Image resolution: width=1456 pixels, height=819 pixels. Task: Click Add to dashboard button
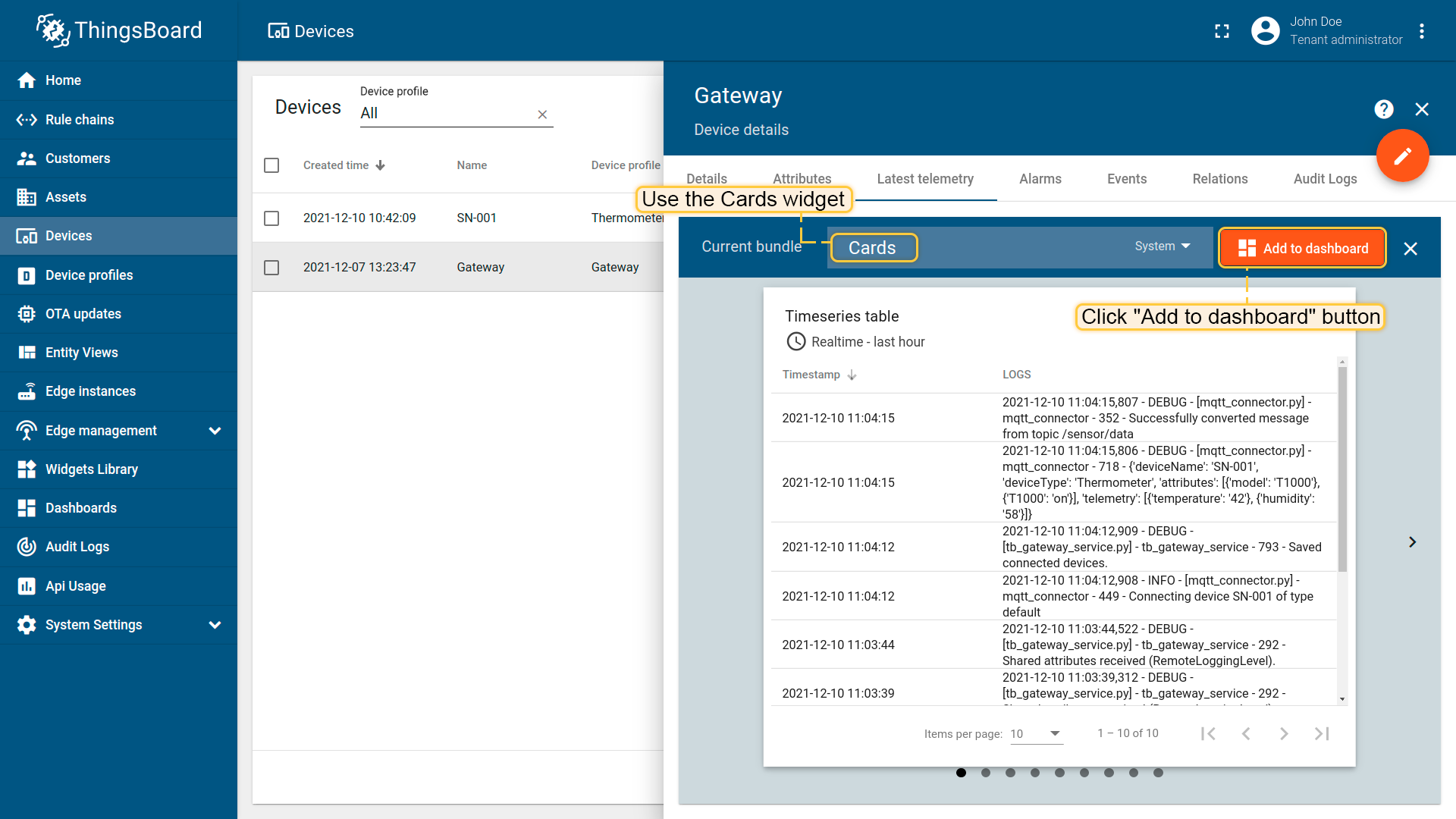[x=1302, y=248]
